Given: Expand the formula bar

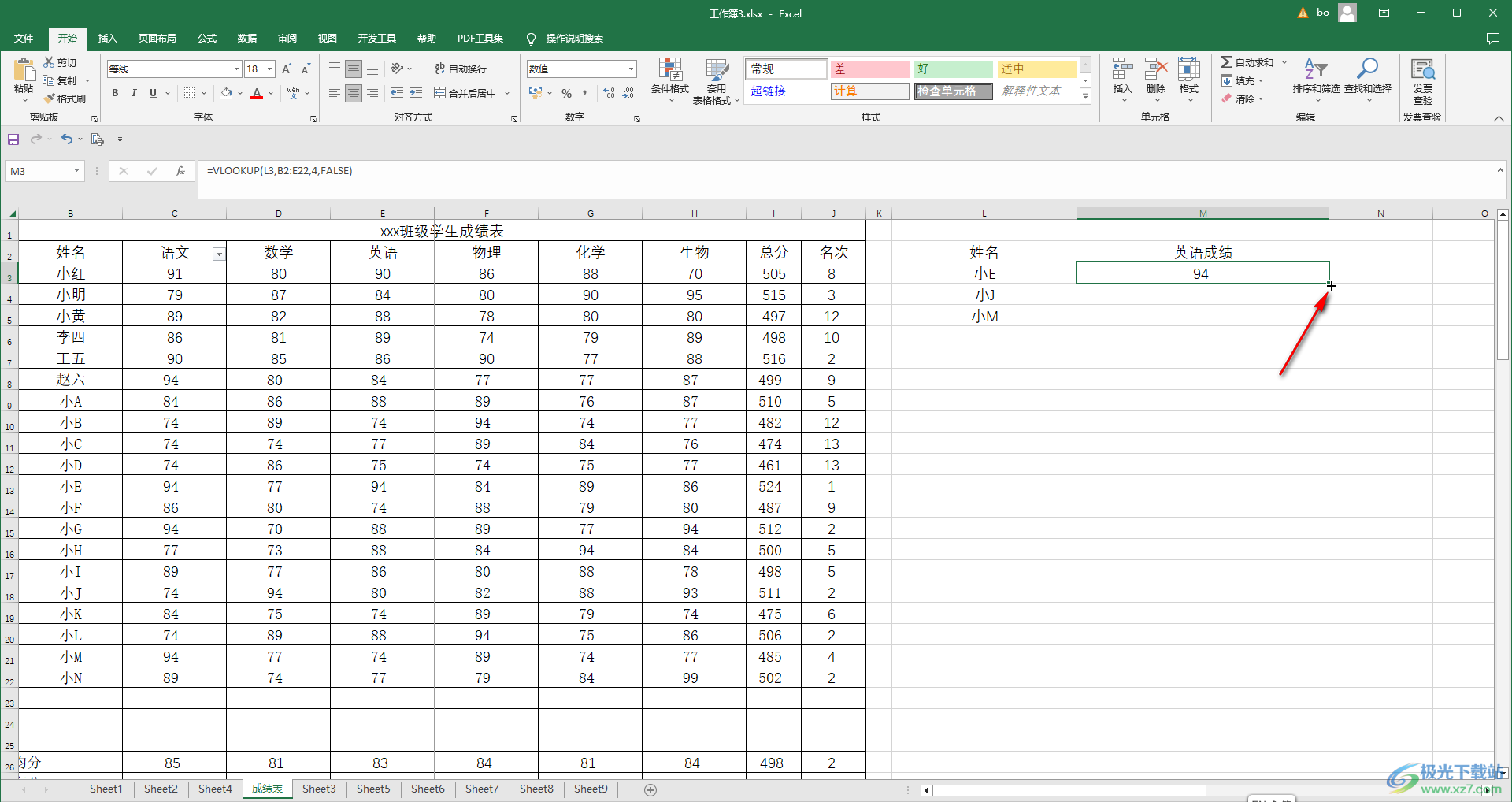Looking at the screenshot, I should [x=1500, y=170].
